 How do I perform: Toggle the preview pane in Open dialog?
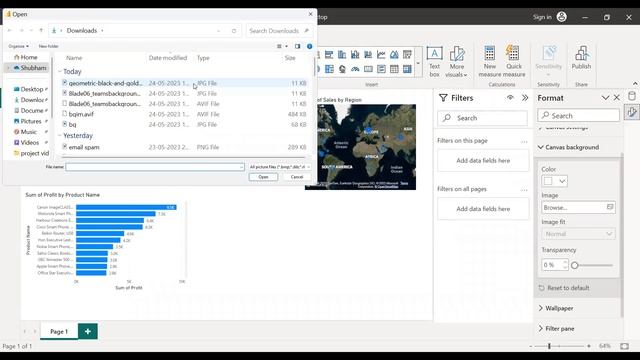tap(298, 46)
